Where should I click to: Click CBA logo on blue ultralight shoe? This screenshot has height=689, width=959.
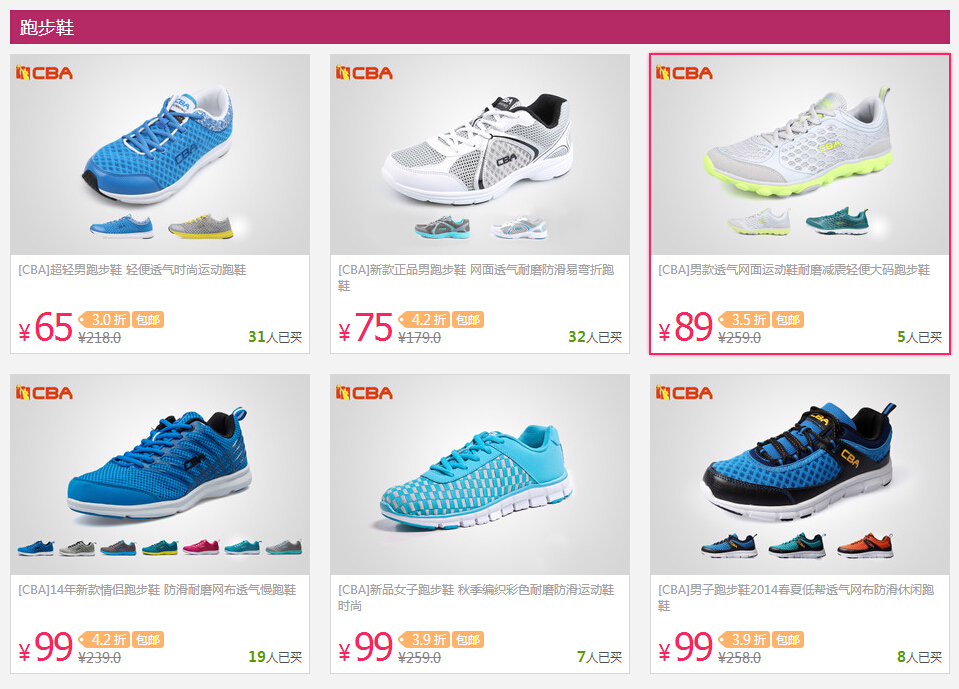(x=44, y=73)
